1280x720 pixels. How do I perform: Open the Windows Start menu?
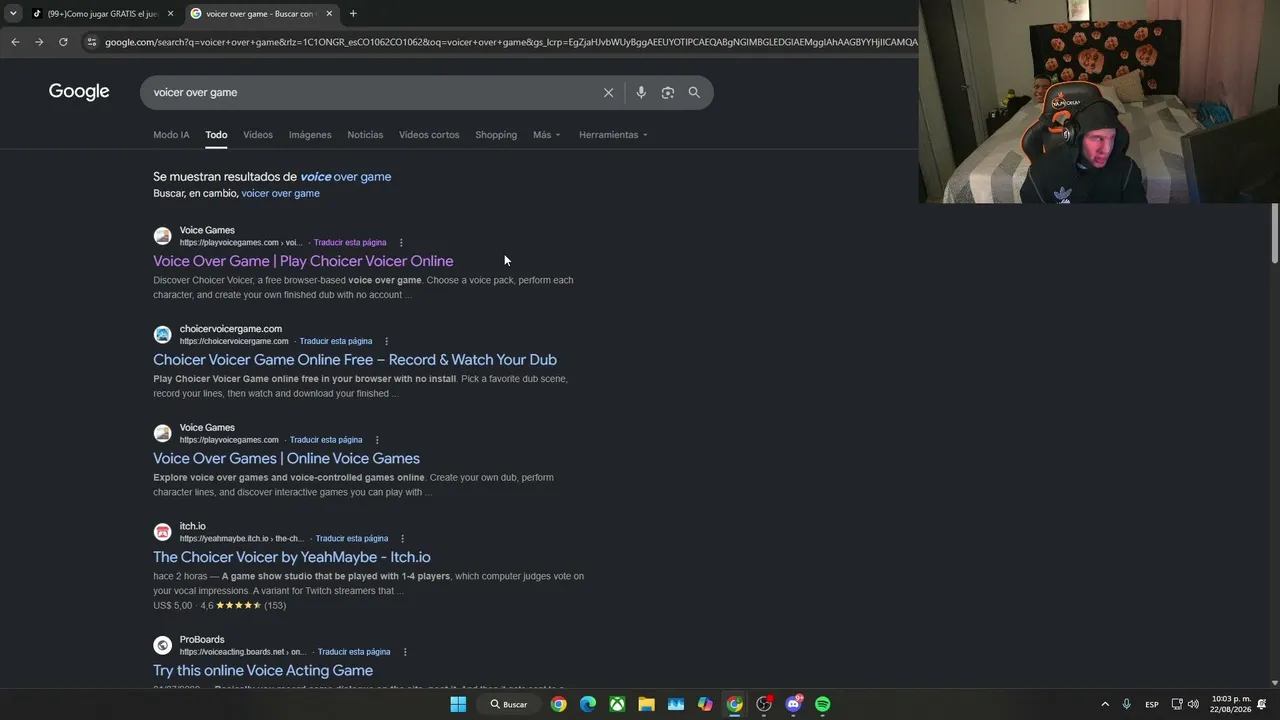pos(458,704)
